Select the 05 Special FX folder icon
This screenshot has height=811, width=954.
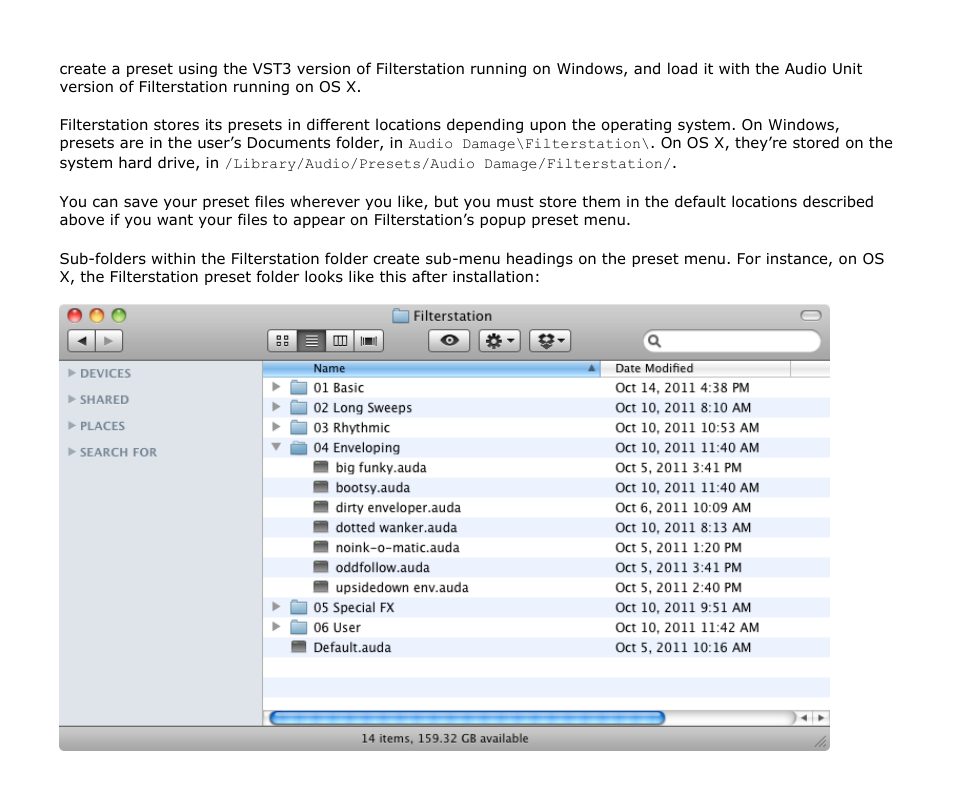tap(299, 607)
